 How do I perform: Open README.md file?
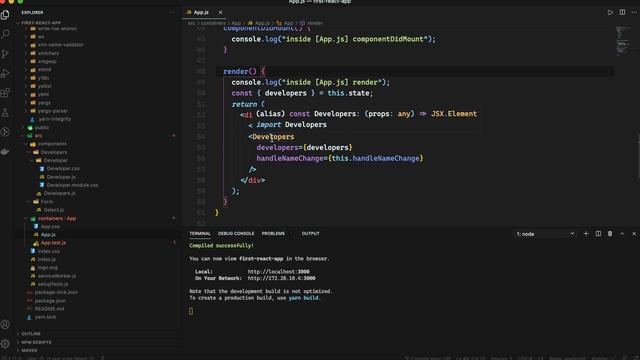[x=49, y=309]
